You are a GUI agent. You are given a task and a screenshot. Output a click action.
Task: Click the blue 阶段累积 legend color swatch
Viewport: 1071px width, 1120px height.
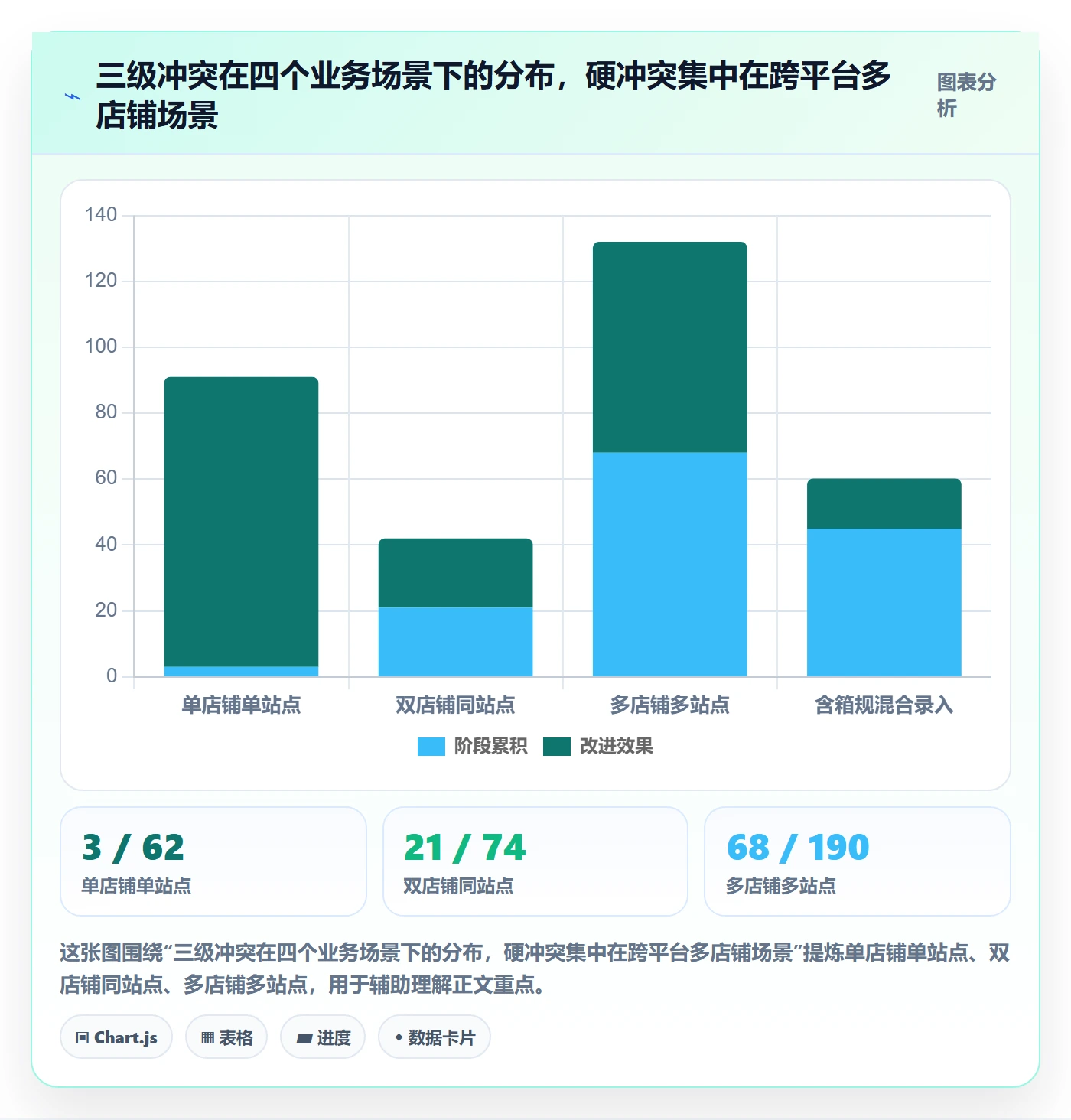click(431, 747)
